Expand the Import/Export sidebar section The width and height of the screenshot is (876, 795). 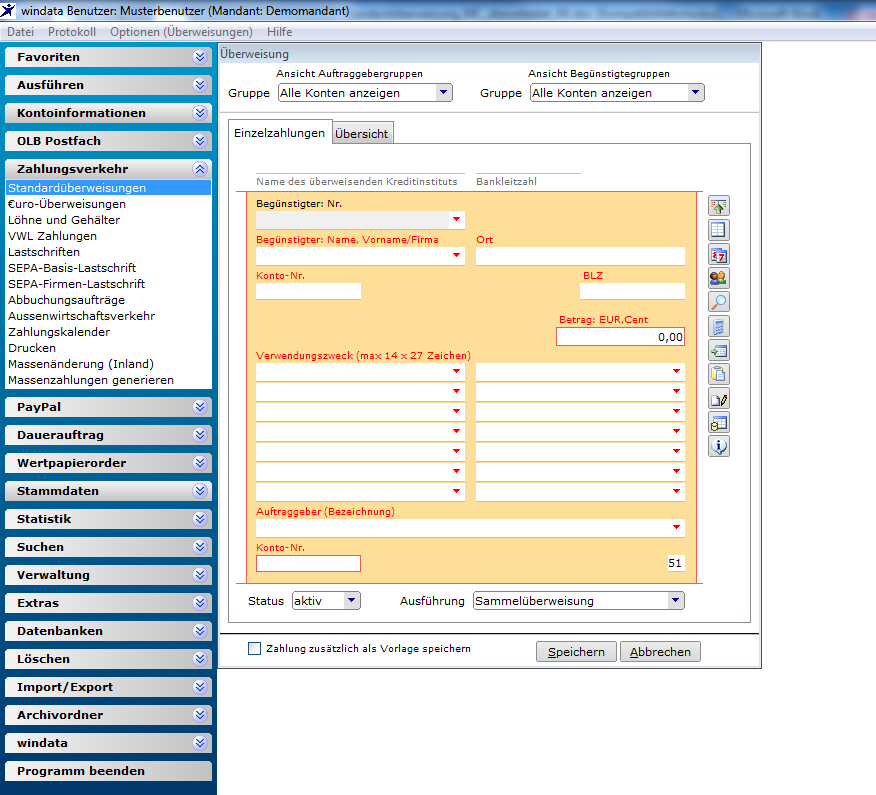(199, 687)
